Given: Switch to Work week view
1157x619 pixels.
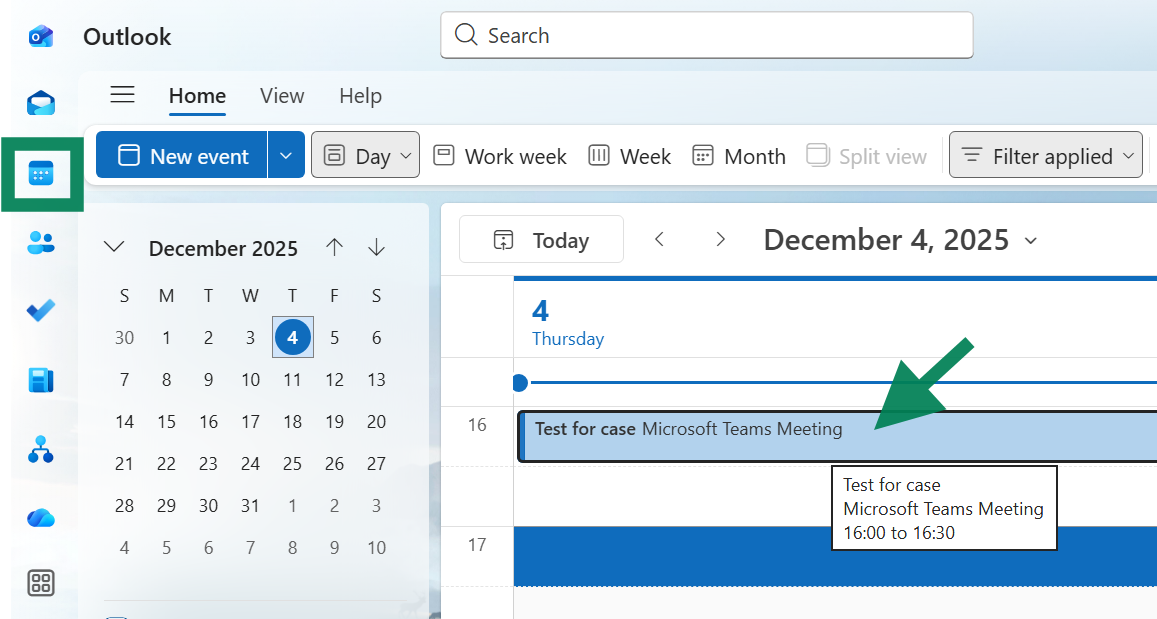Looking at the screenshot, I should point(499,155).
